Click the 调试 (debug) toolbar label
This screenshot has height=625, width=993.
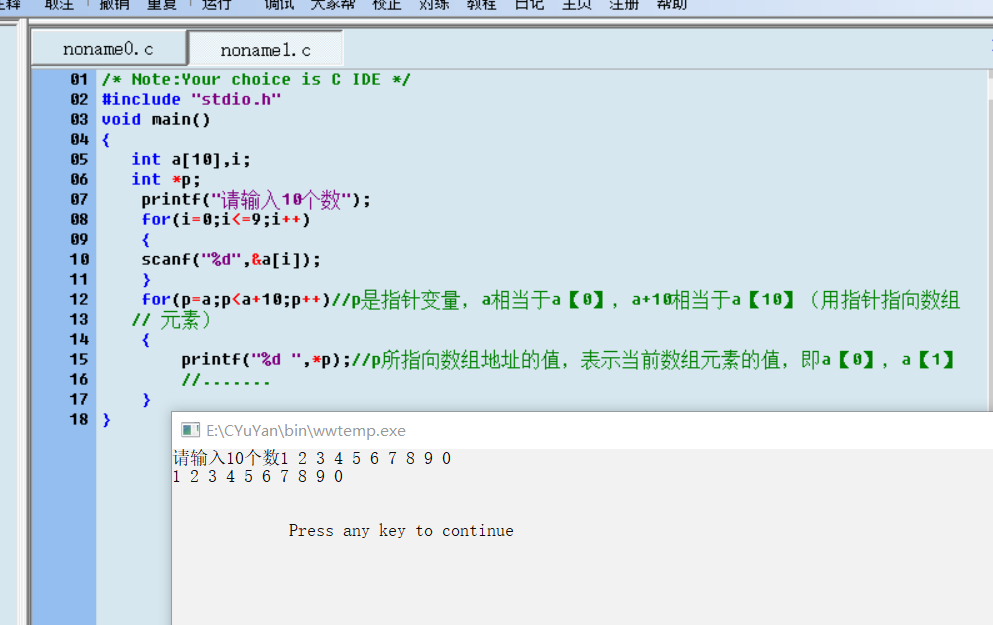click(279, 4)
